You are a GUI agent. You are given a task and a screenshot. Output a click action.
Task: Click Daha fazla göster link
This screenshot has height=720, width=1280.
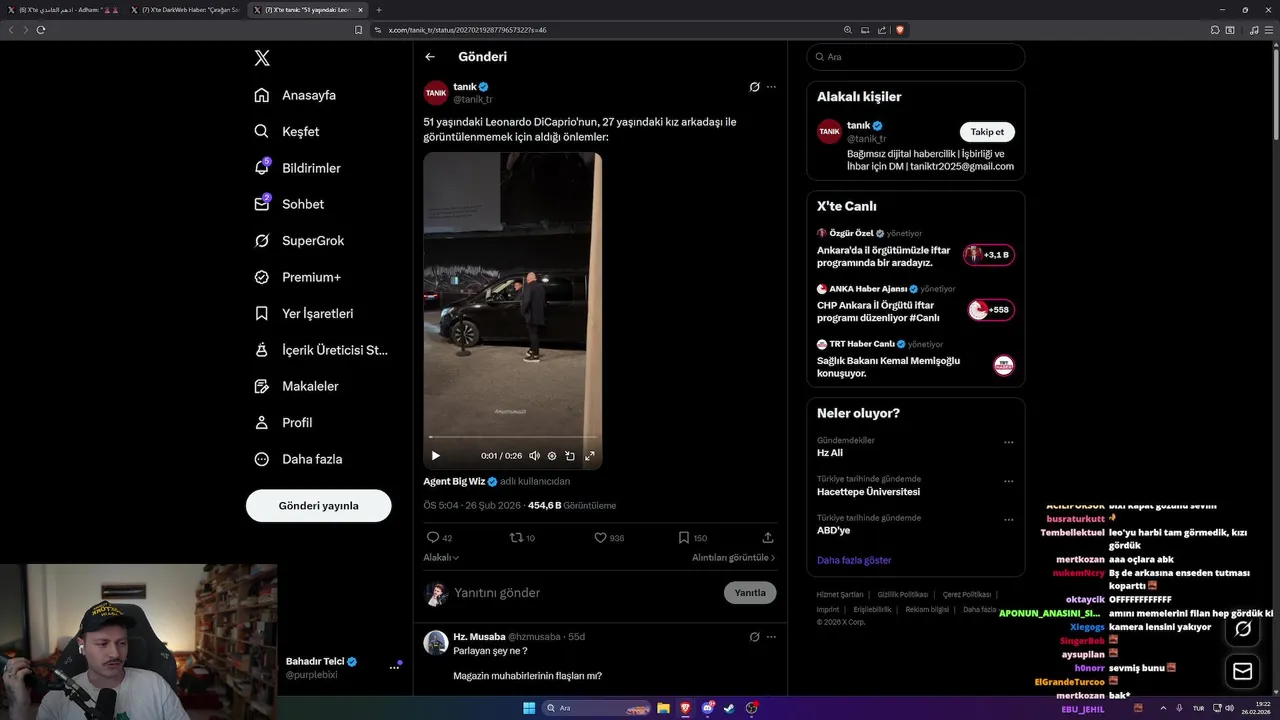854,560
